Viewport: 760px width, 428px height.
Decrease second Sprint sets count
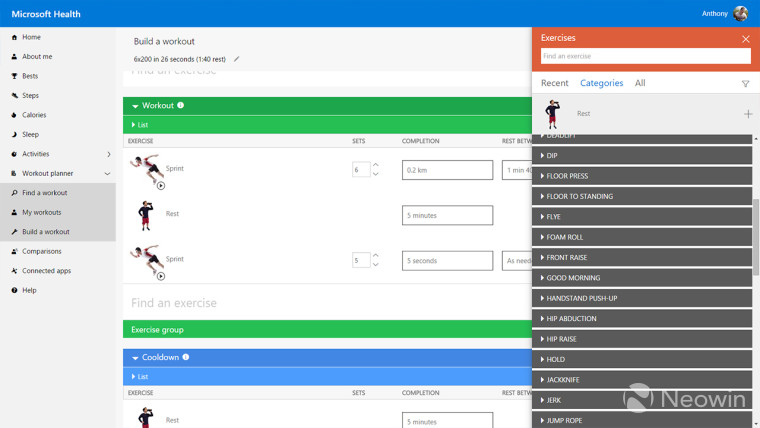pos(376,265)
